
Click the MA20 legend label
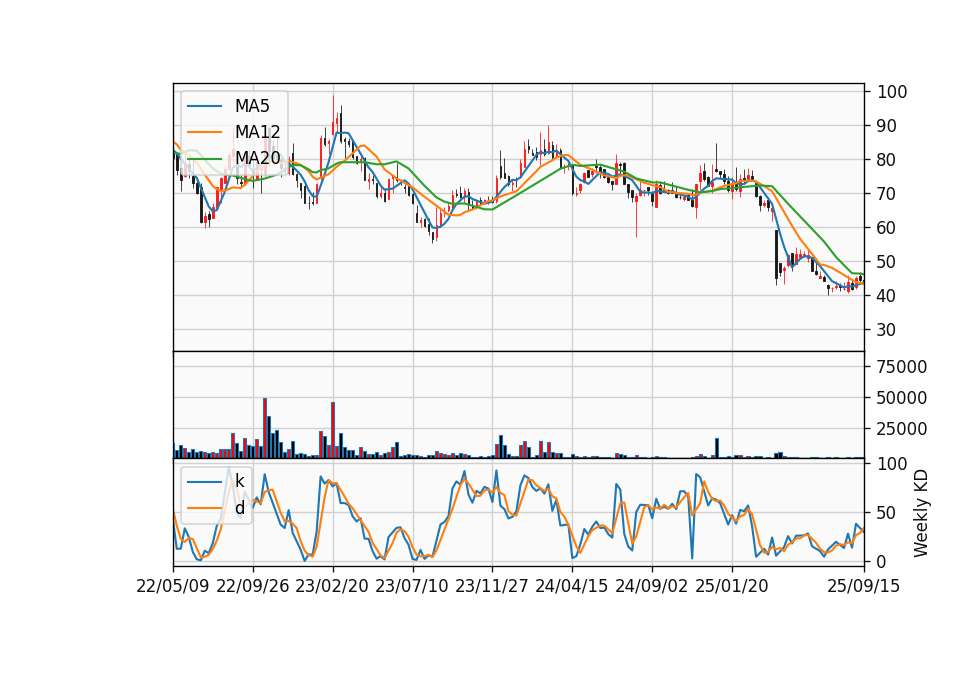[x=257, y=158]
